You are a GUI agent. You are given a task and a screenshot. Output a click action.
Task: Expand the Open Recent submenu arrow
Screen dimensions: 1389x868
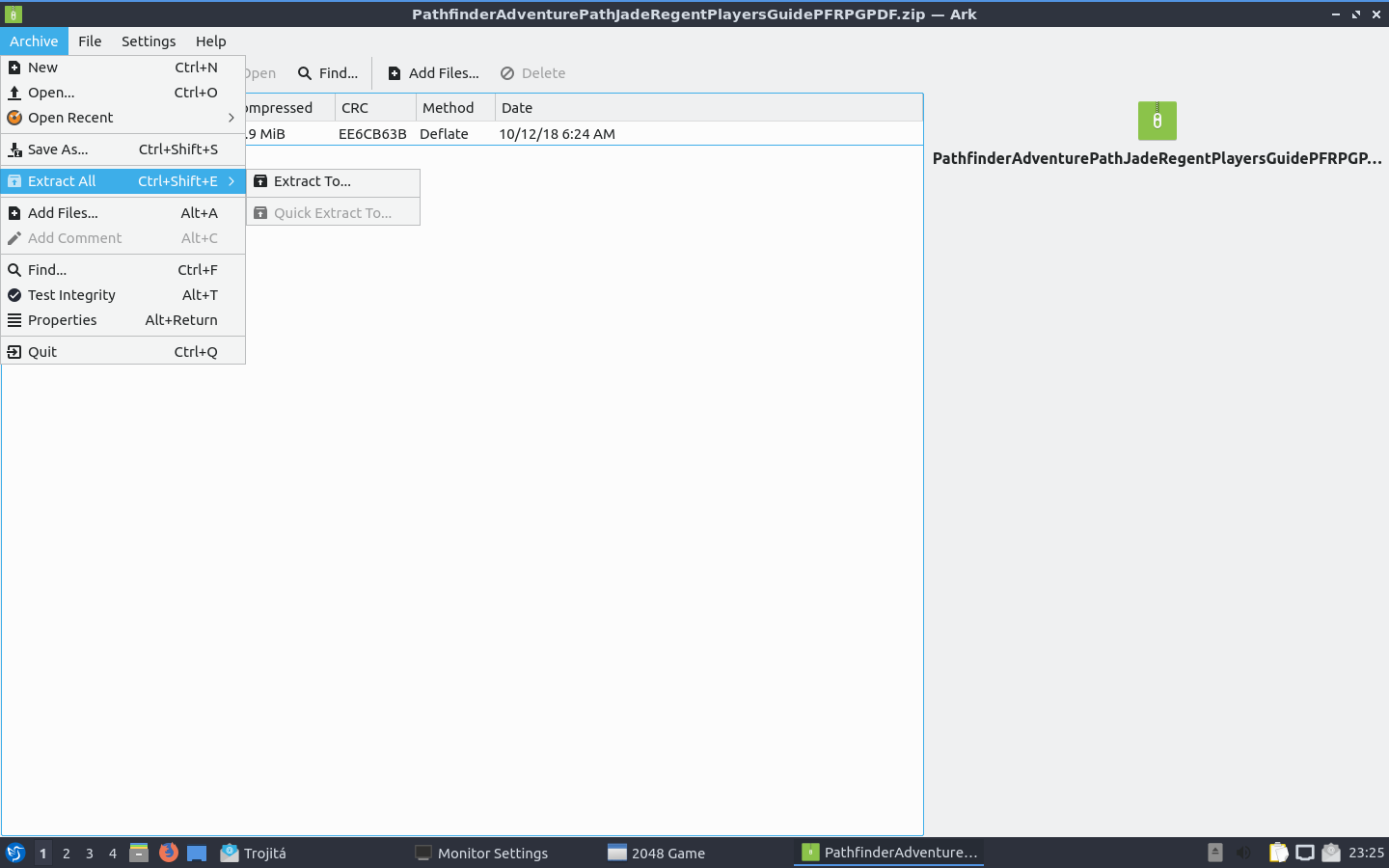point(231,118)
